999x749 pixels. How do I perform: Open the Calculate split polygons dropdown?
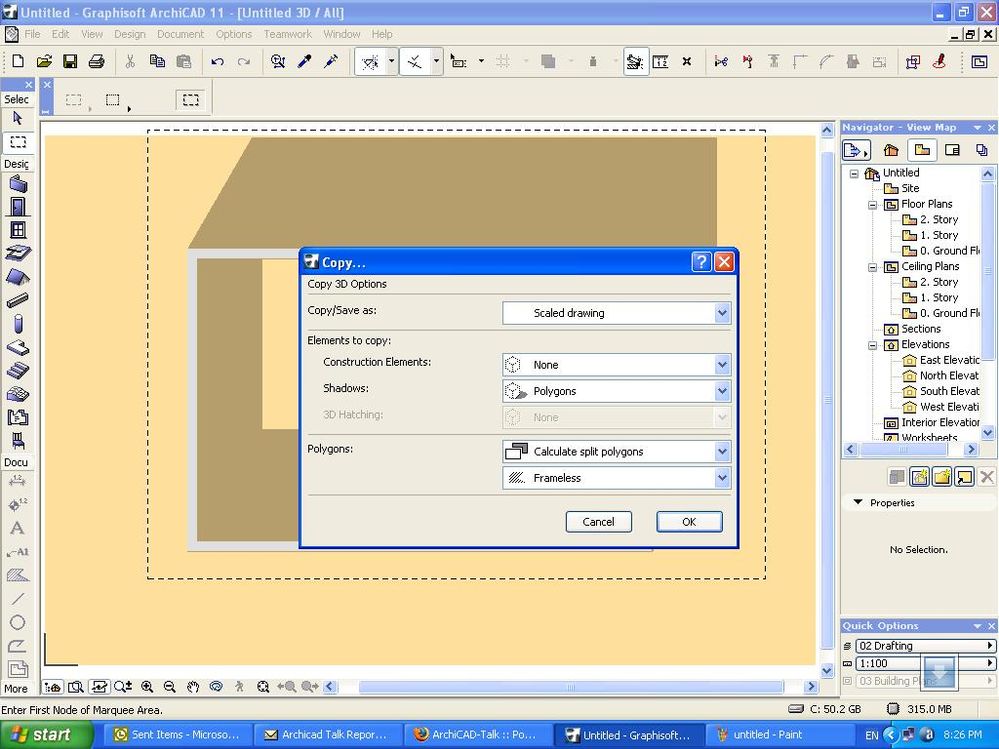(616, 452)
